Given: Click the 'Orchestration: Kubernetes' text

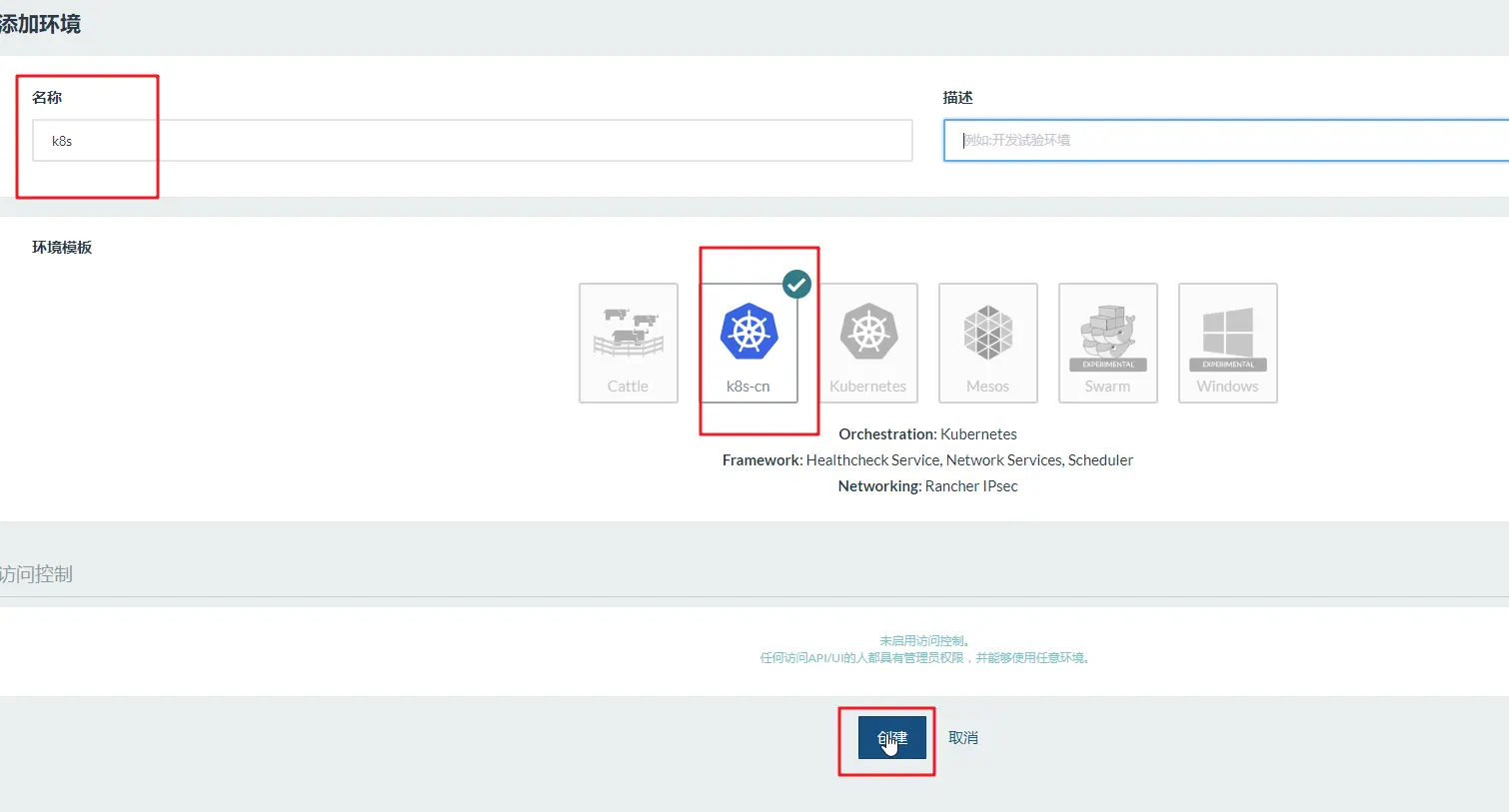Looking at the screenshot, I should click(x=927, y=434).
